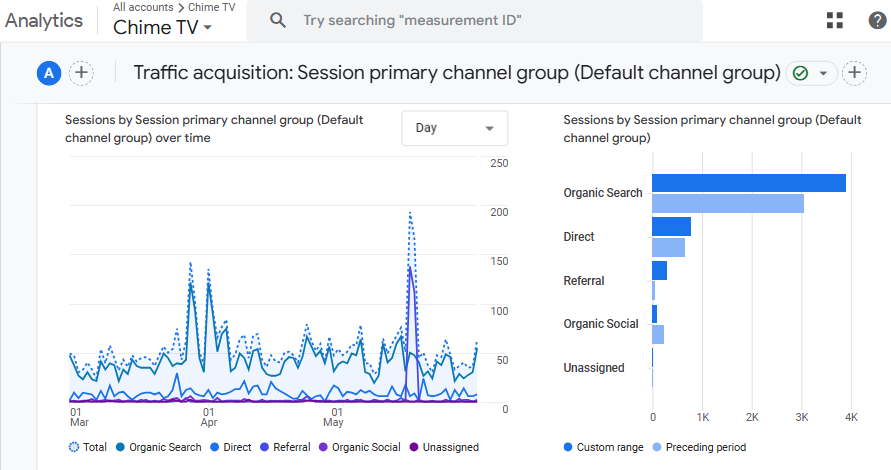891x470 pixels.
Task: Open the Help question mark icon
Action: tap(877, 20)
